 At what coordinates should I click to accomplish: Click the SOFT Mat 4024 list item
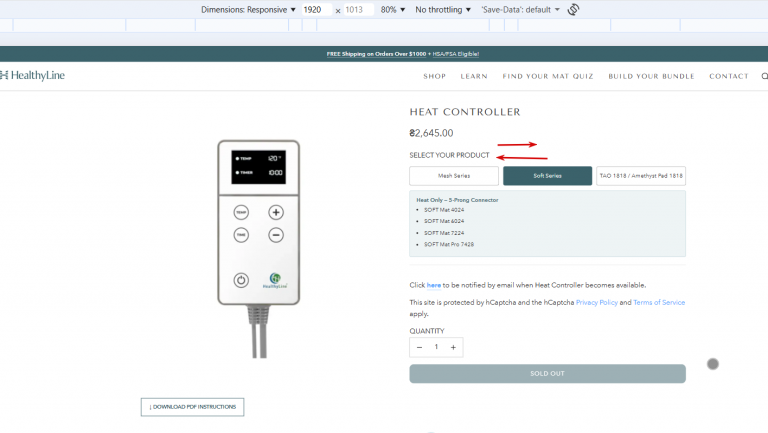pos(444,210)
